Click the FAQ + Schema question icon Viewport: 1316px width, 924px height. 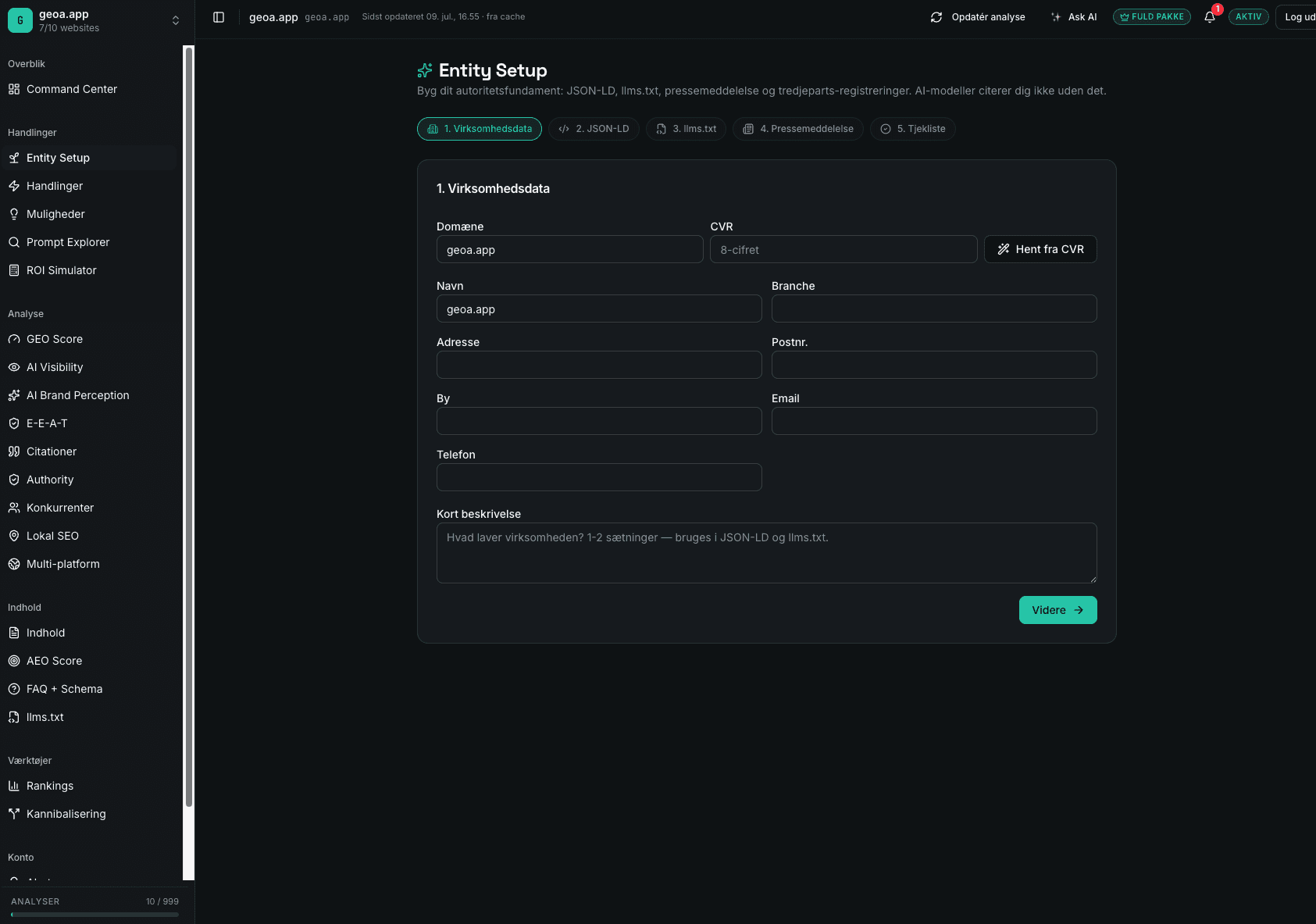tap(14, 689)
